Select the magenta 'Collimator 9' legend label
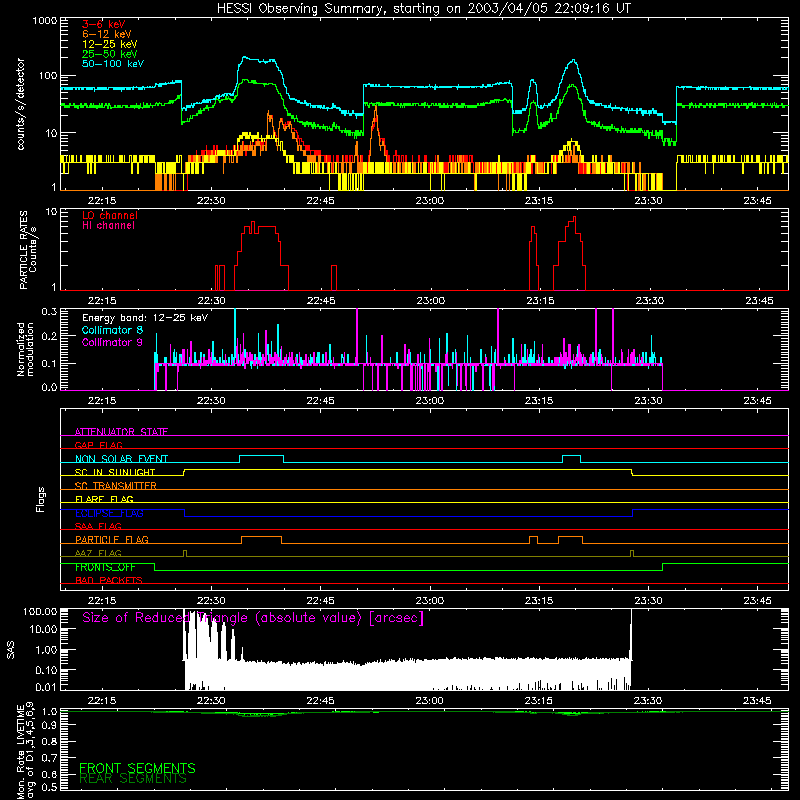800x800 pixels. tap(112, 342)
